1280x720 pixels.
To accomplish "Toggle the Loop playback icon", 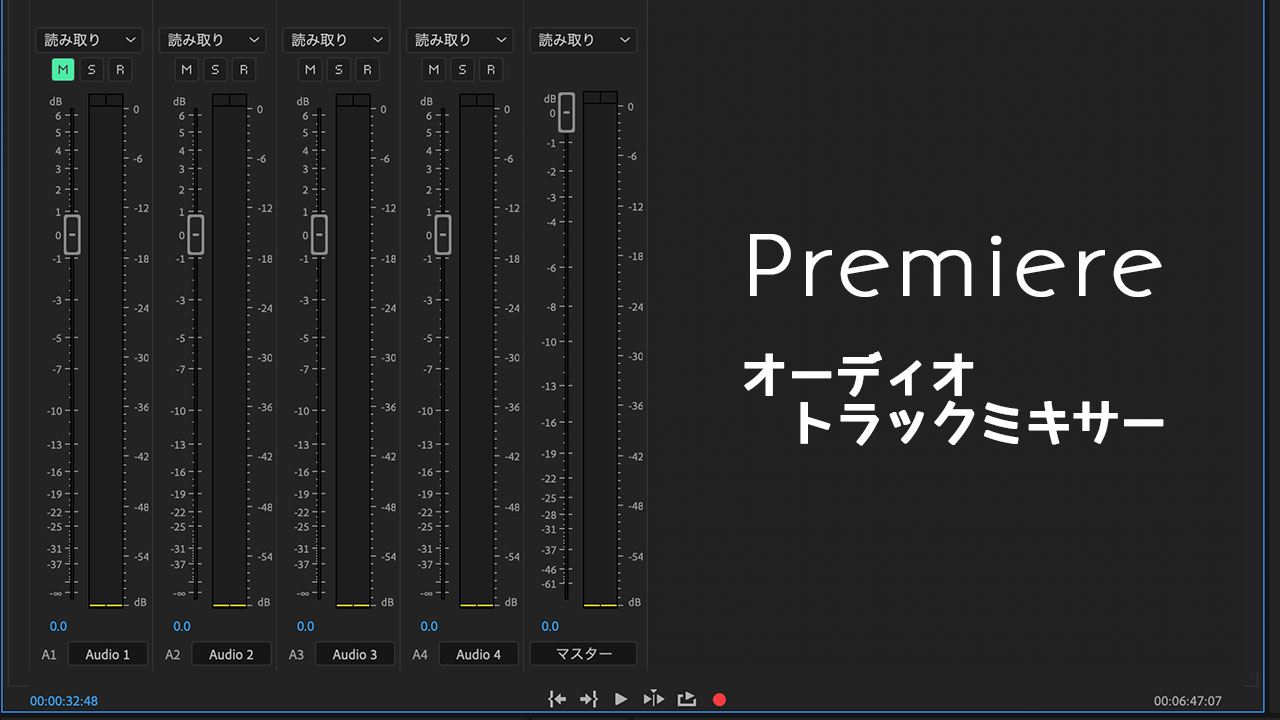I will click(x=687, y=699).
